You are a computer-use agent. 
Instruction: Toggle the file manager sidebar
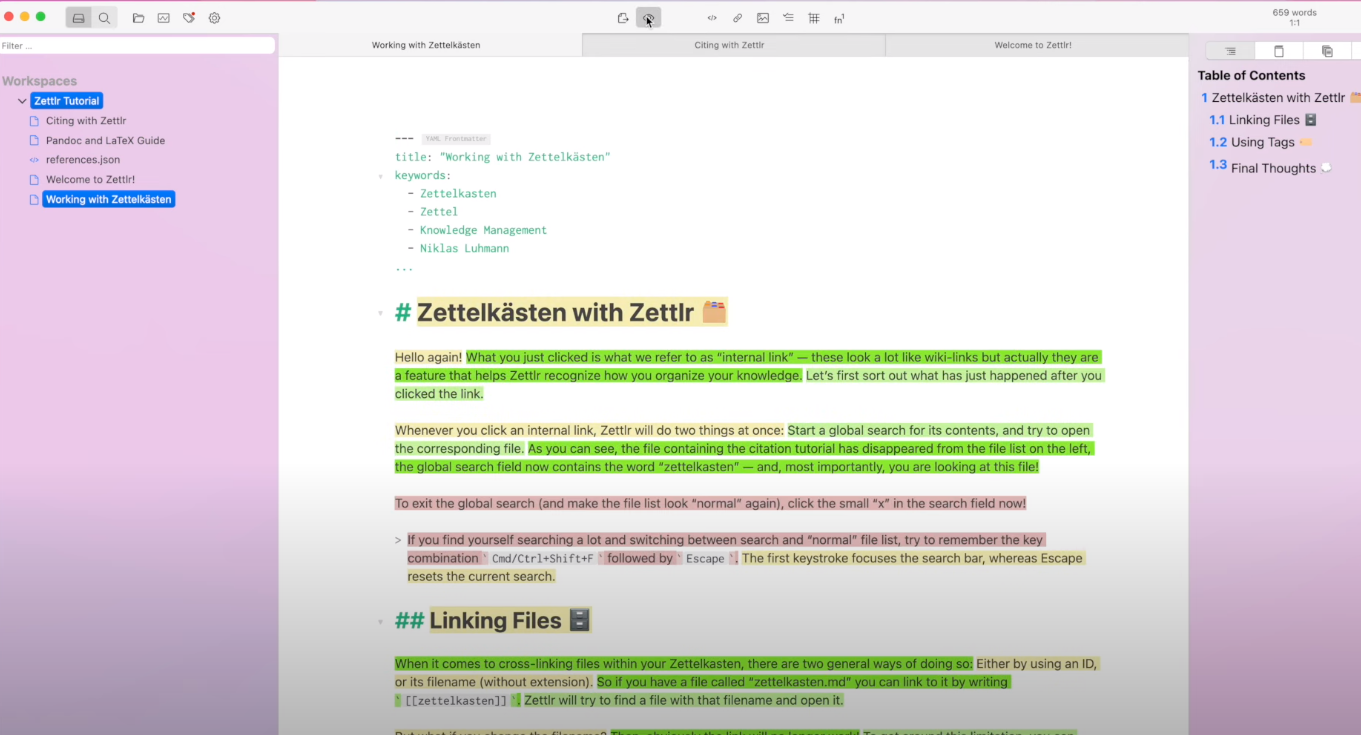[x=78, y=17]
